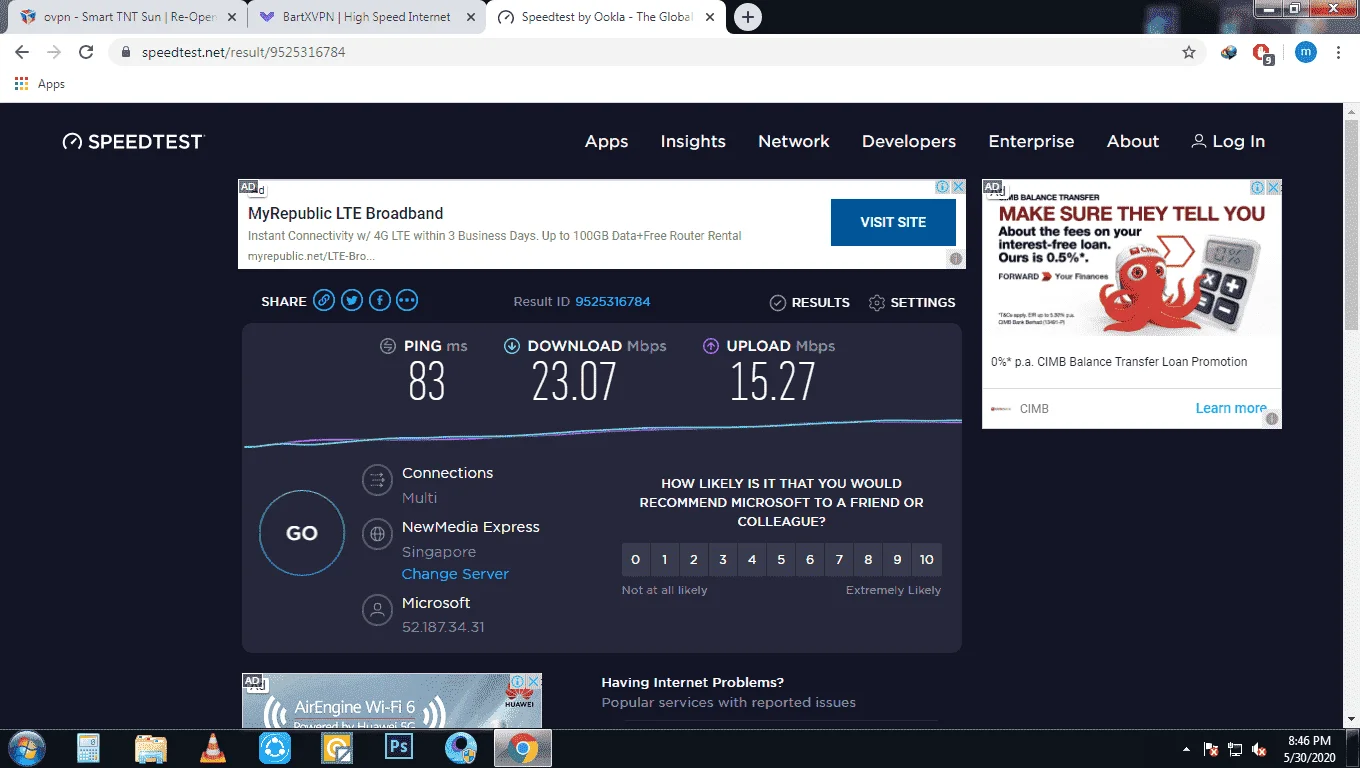This screenshot has width=1360, height=768.
Task: Click Log In
Action: pyautogui.click(x=1228, y=142)
